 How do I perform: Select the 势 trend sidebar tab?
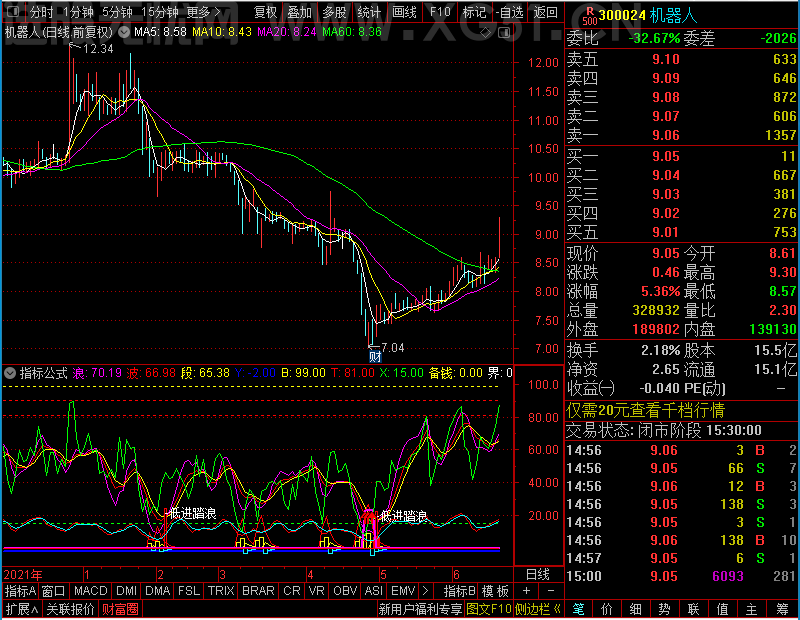click(x=664, y=609)
